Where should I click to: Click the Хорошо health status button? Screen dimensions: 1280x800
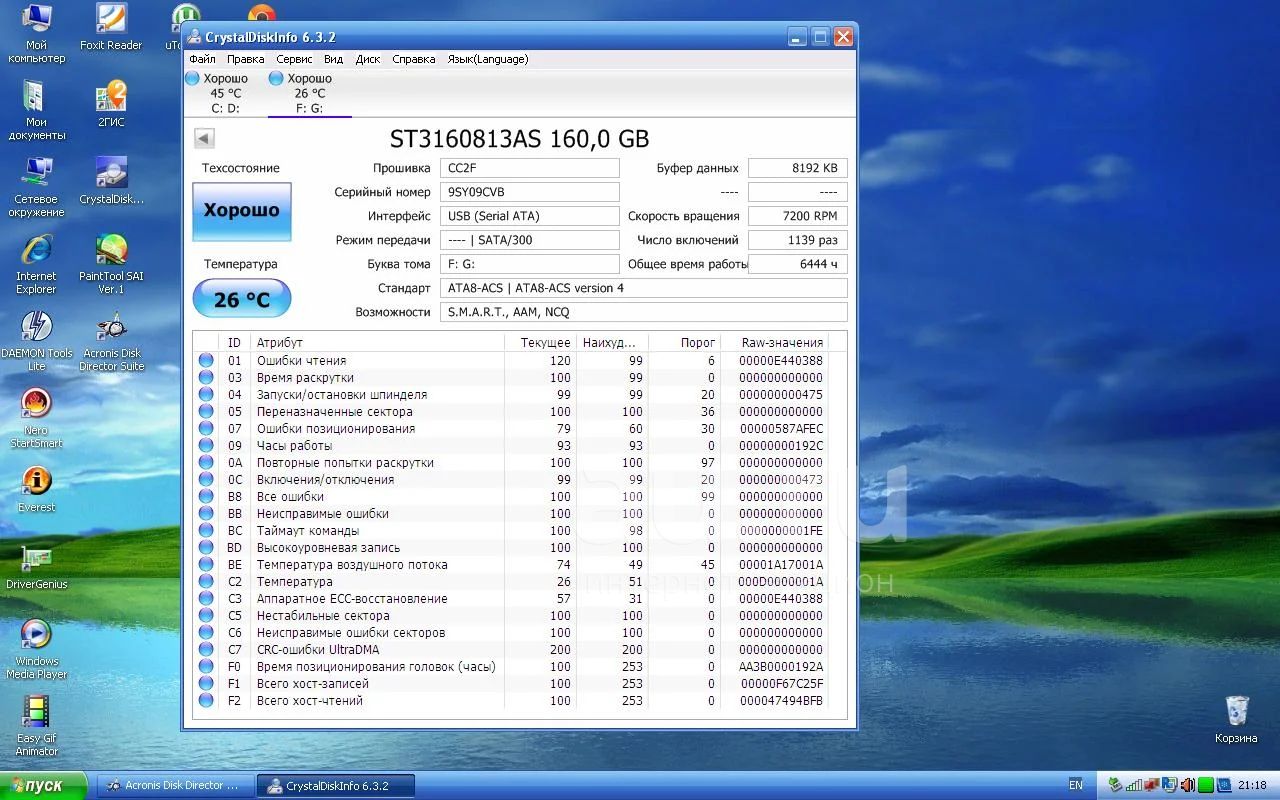[x=241, y=211]
